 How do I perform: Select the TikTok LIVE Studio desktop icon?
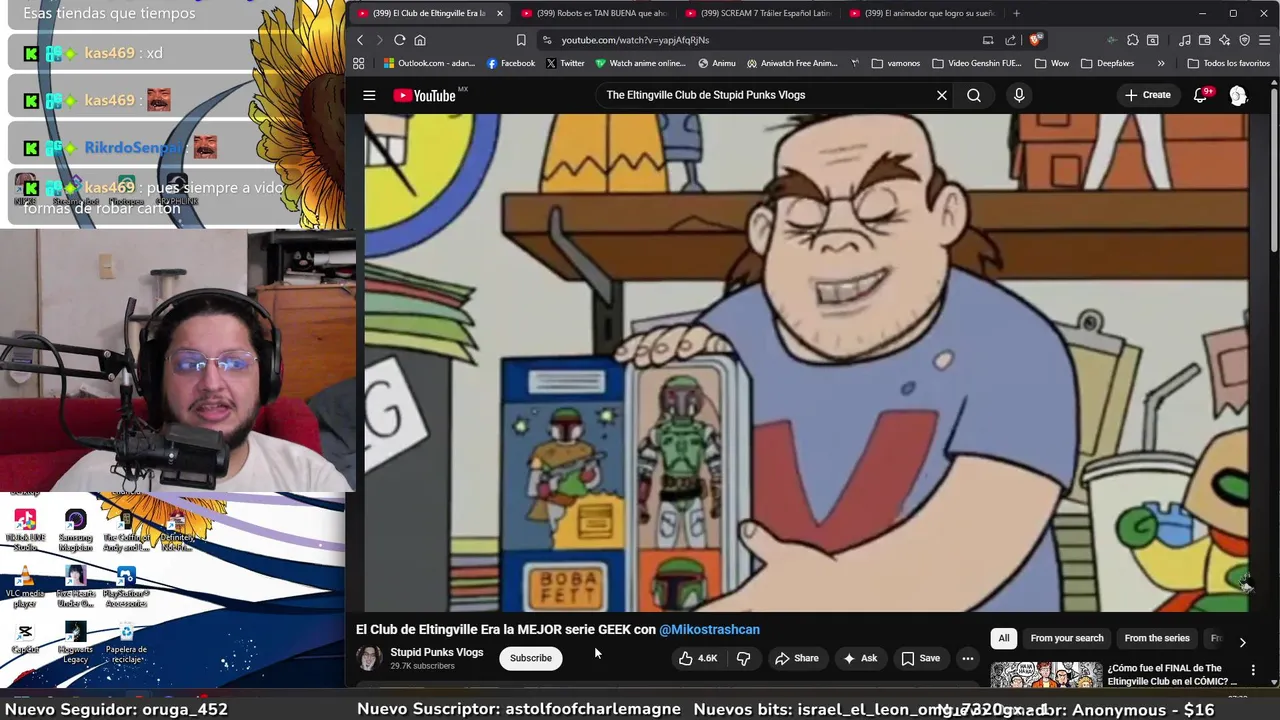pyautogui.click(x=25, y=531)
